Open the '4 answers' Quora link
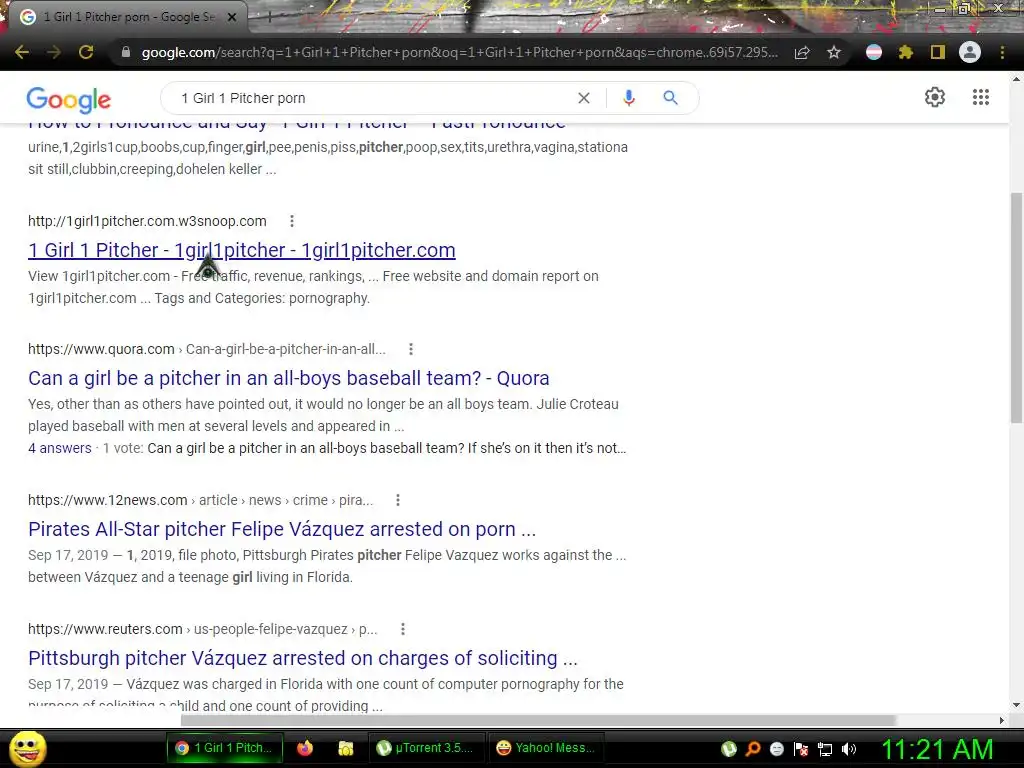This screenshot has width=1024, height=768. pos(59,448)
